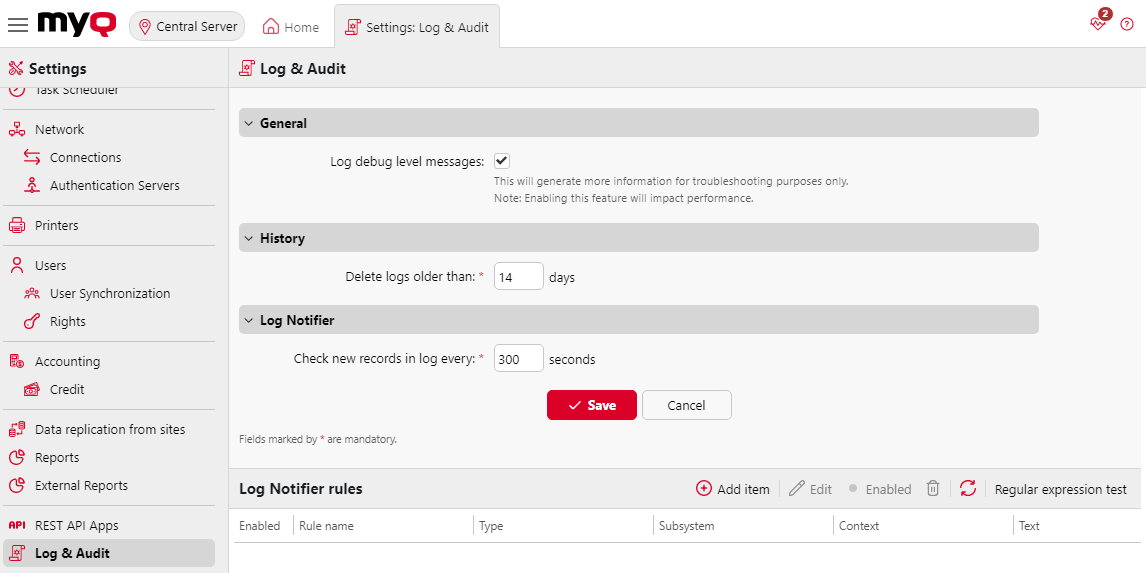
Task: Open Accounting settings in sidebar
Action: click(67, 361)
